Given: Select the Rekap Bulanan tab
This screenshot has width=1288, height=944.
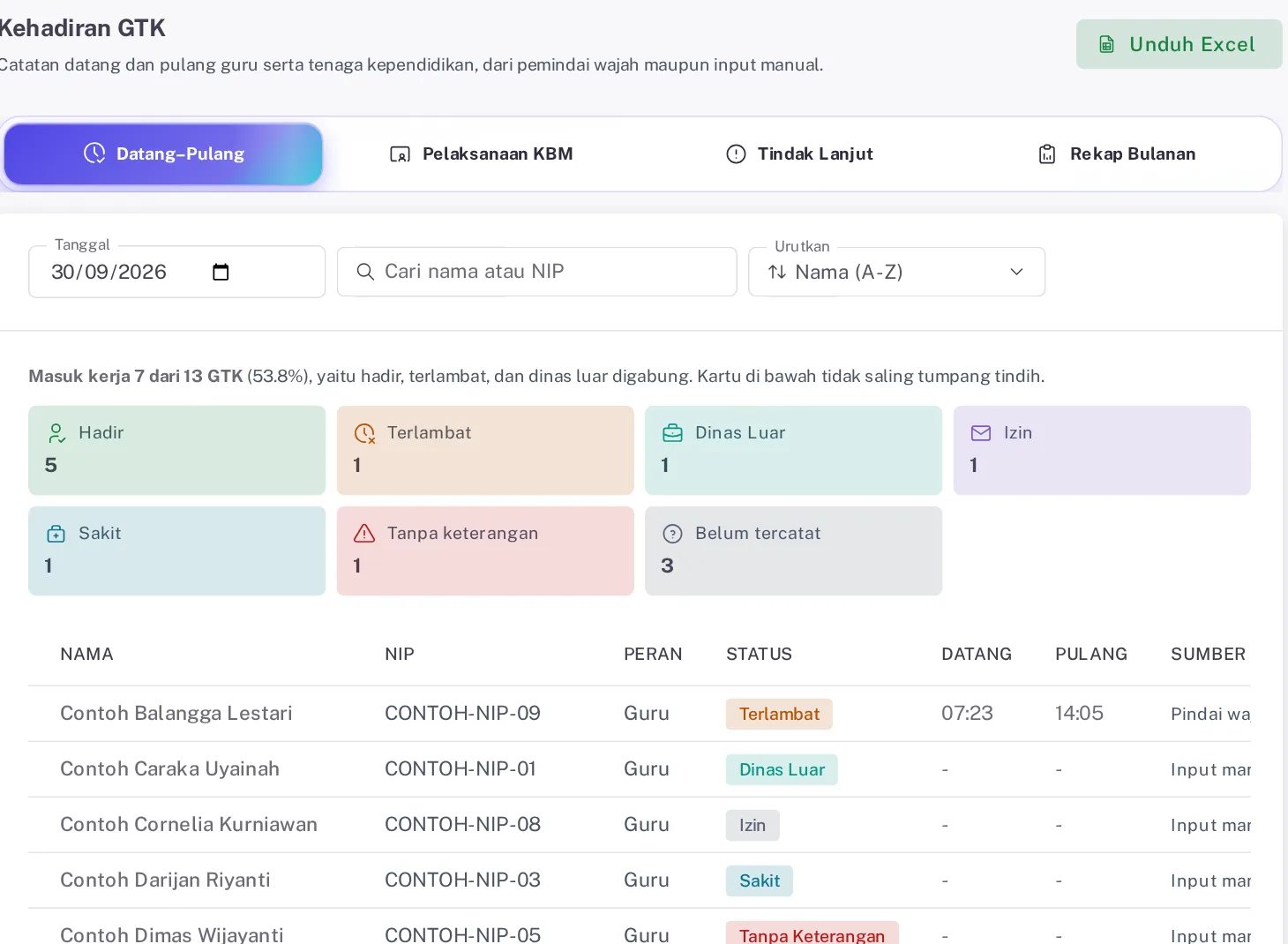Looking at the screenshot, I should pos(1117,154).
